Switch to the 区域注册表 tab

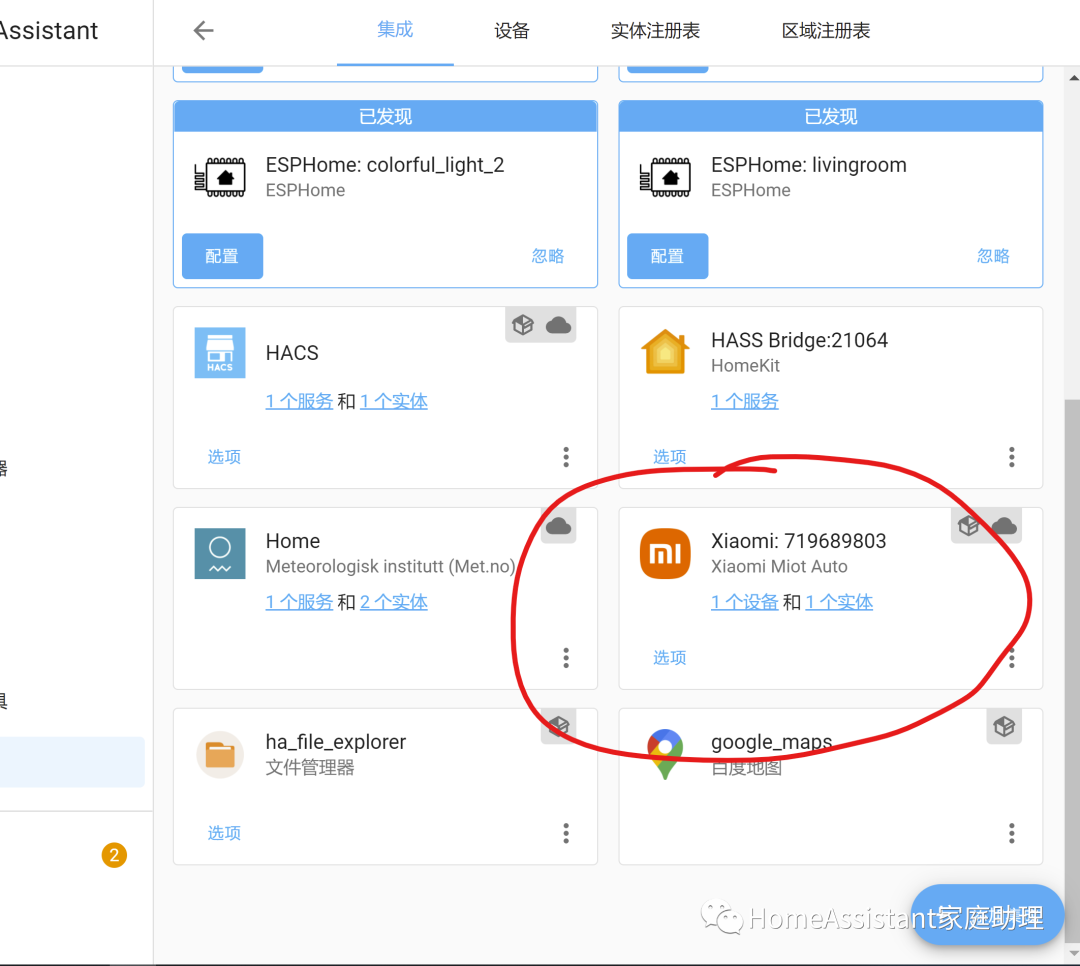tap(825, 31)
